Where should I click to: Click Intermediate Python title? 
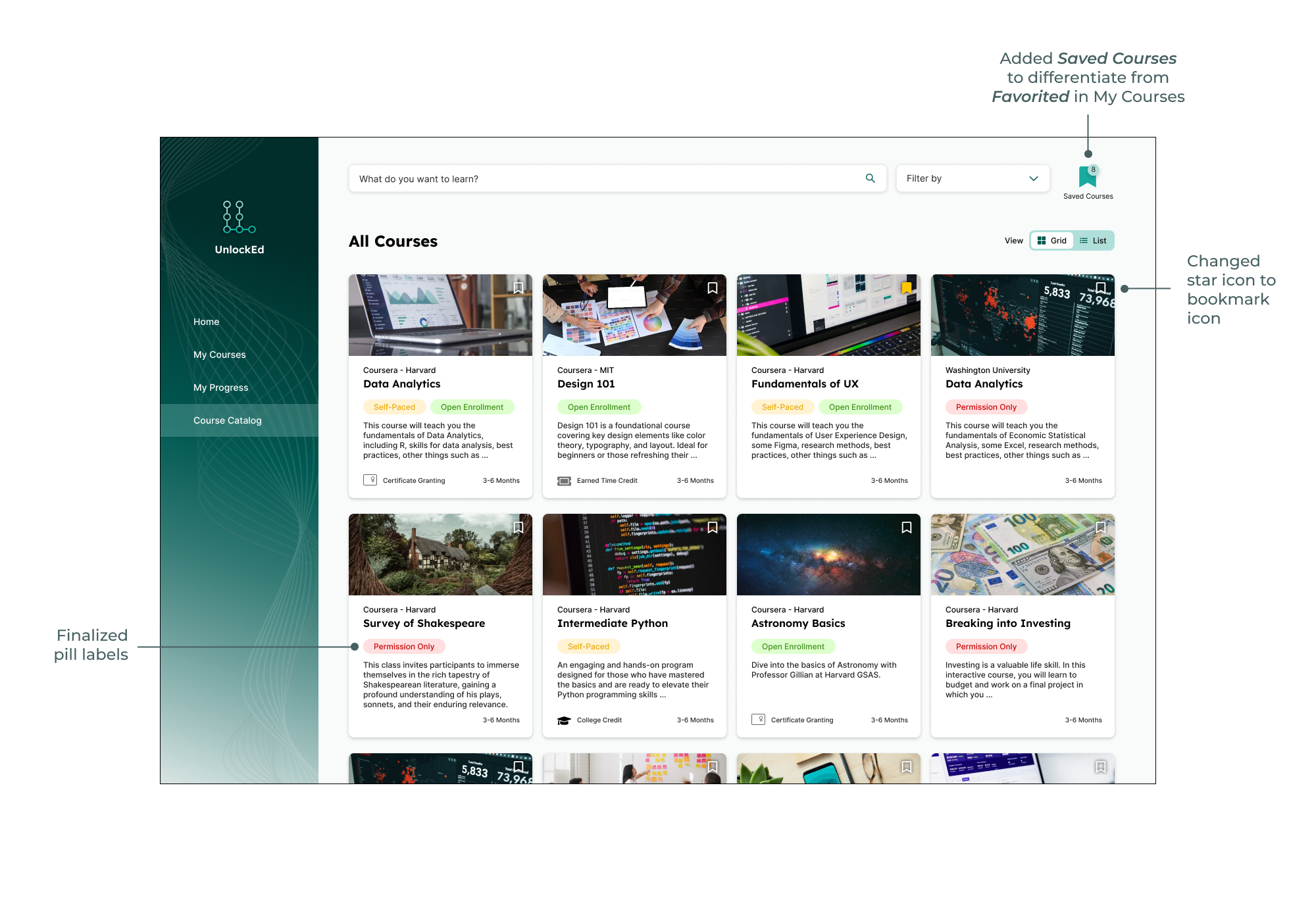(612, 624)
